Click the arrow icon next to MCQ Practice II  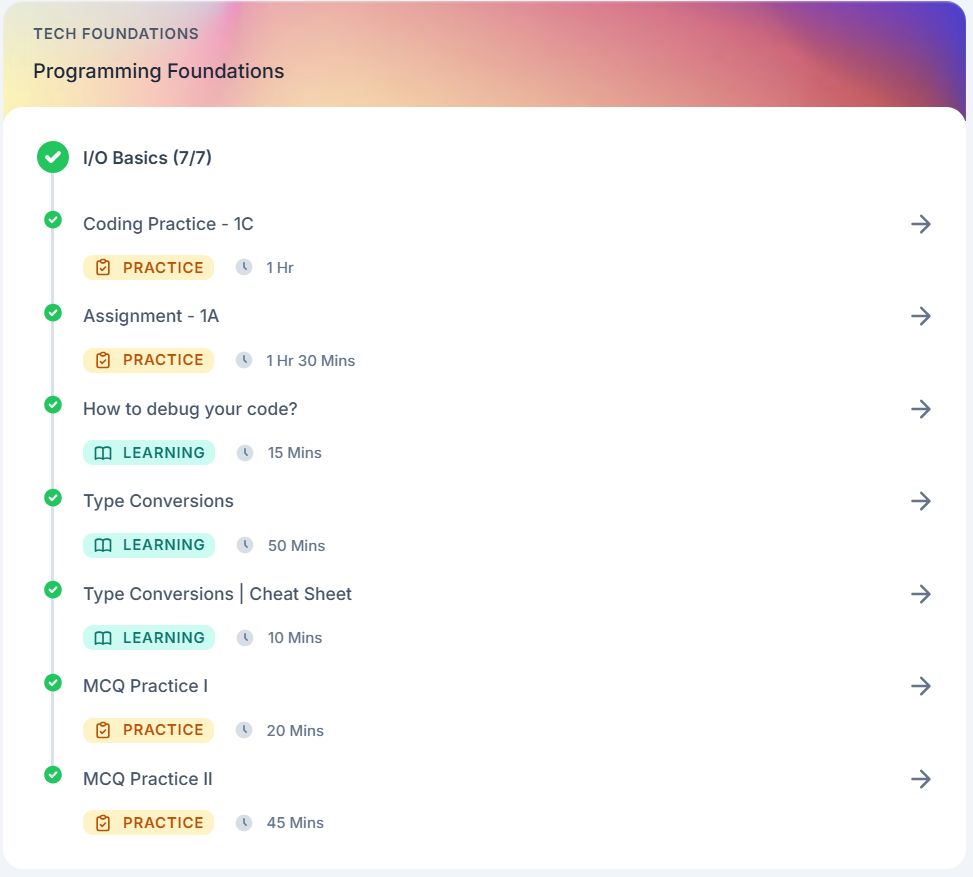921,779
